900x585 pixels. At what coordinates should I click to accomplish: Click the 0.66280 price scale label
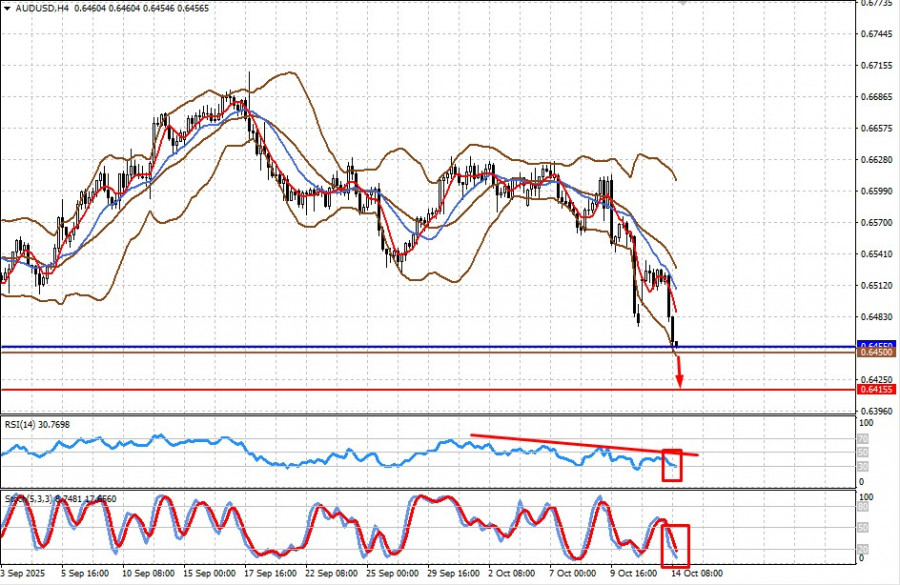[876, 160]
